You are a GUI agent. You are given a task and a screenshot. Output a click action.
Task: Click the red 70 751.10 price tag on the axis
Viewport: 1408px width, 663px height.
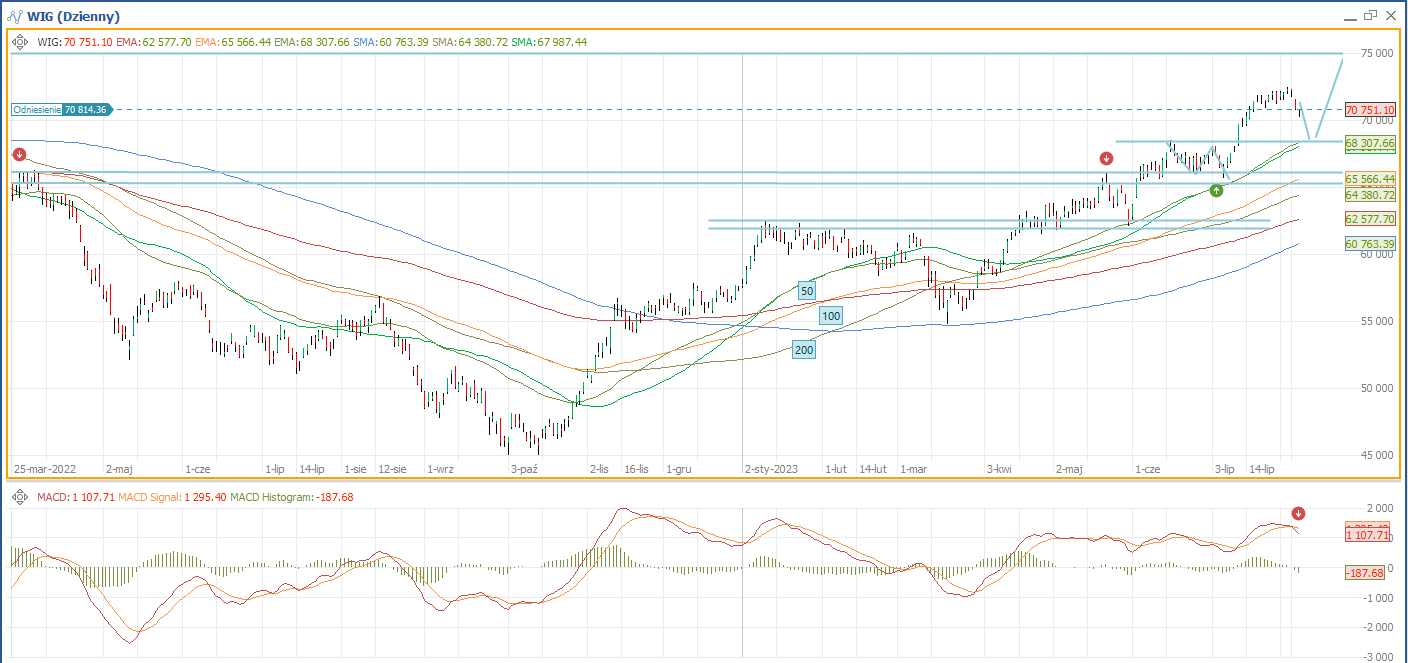(x=1371, y=110)
